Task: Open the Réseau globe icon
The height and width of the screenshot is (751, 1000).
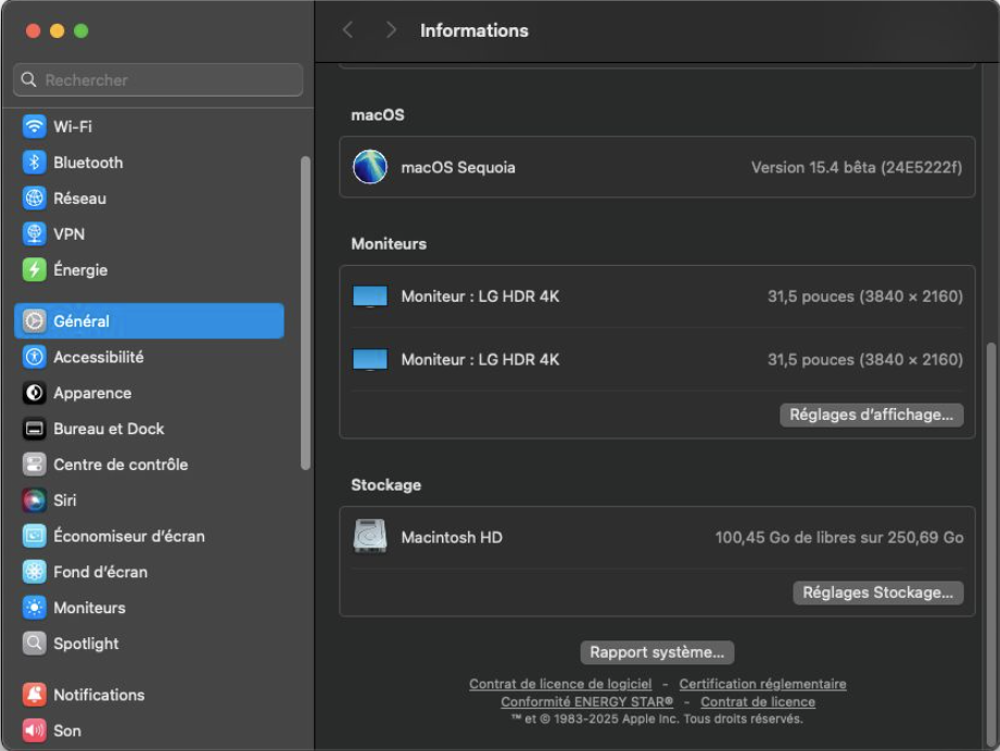Action: pos(34,198)
